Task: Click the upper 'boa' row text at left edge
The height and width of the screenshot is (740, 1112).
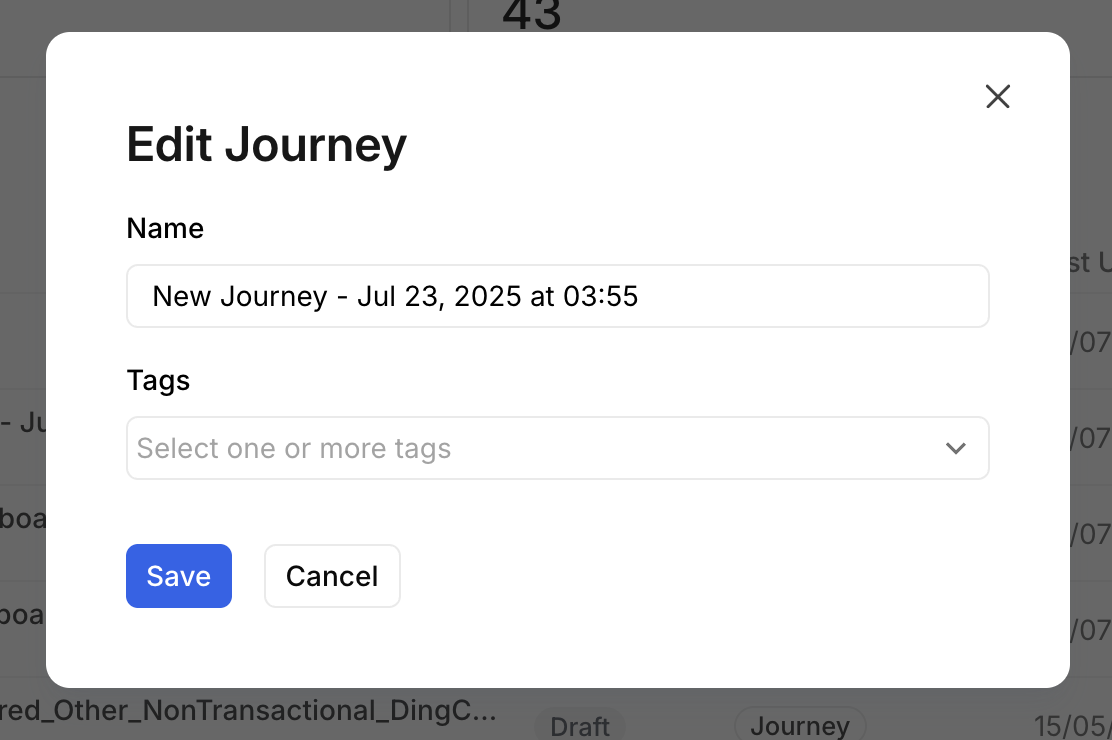Action: [22, 519]
